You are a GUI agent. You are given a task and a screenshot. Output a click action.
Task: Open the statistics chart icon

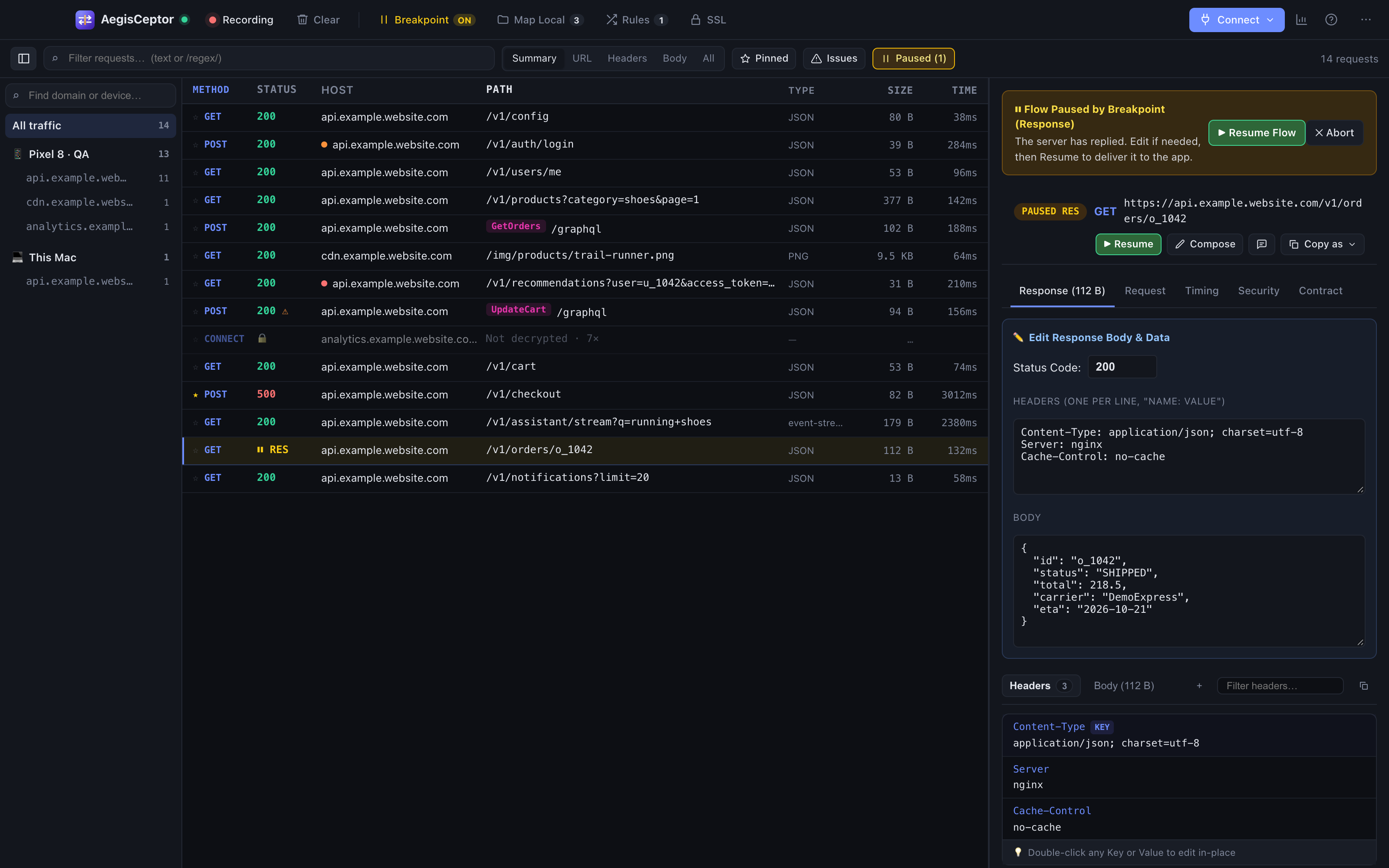(1301, 20)
